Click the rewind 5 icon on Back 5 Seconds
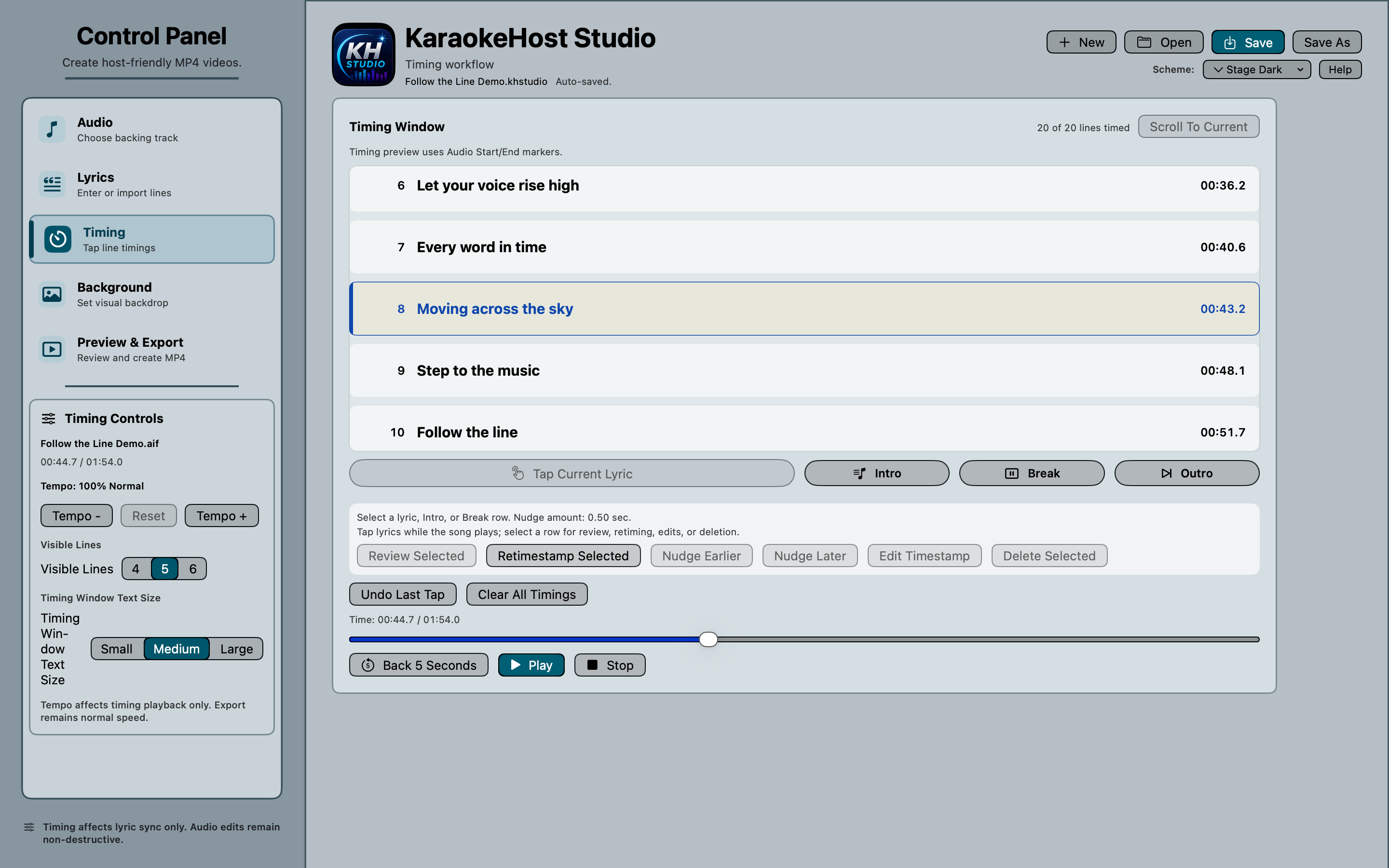 point(368,665)
